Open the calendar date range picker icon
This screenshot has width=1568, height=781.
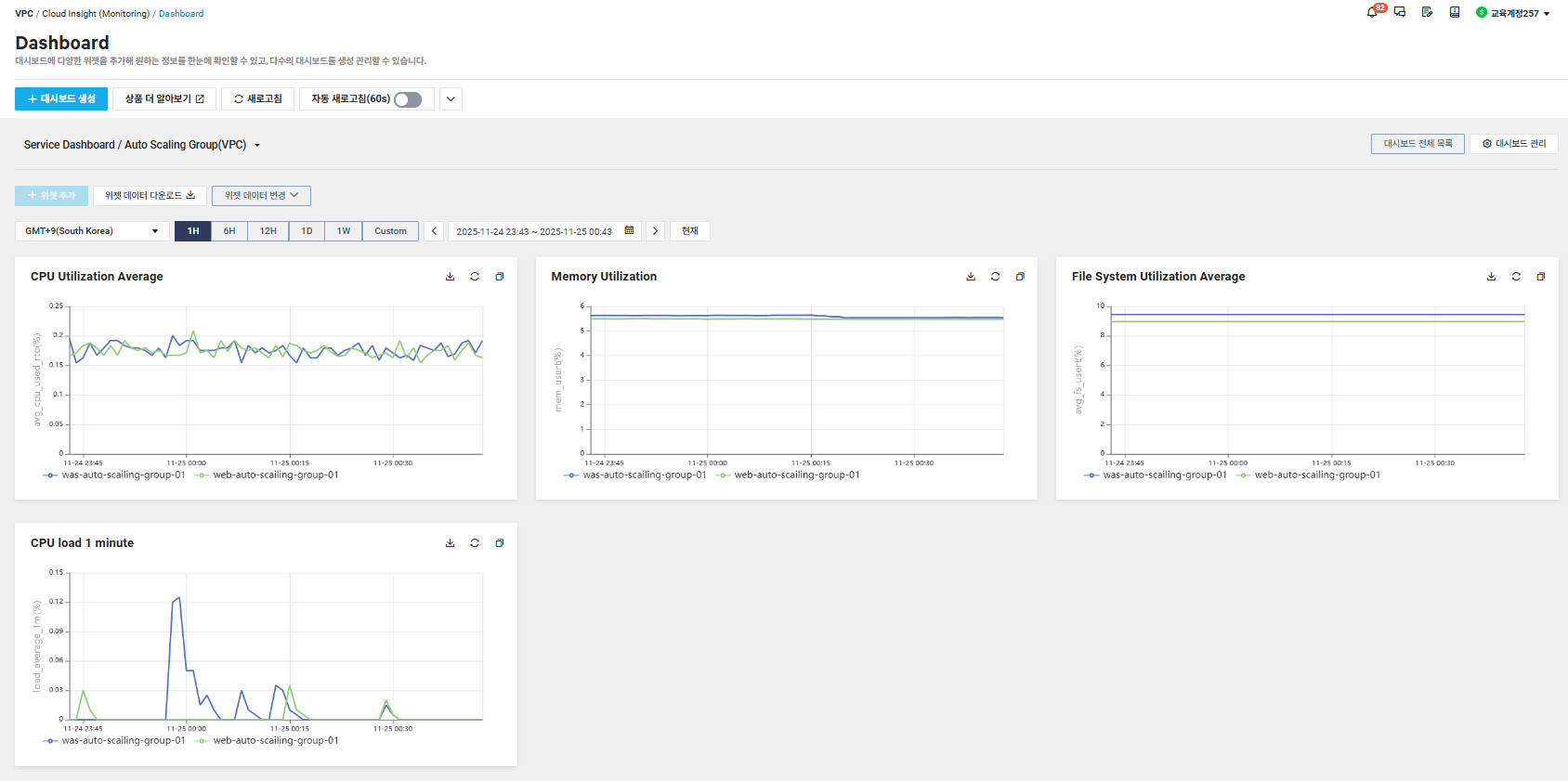pos(629,230)
